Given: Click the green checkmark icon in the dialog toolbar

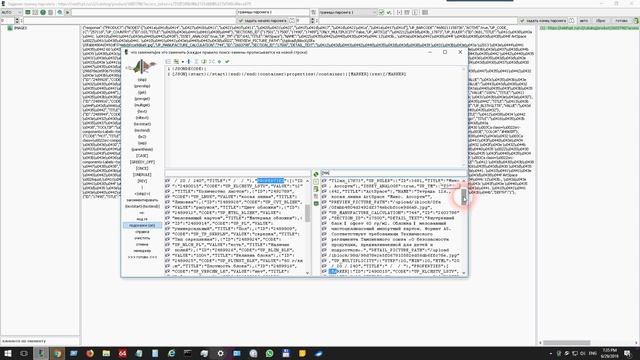Looking at the screenshot, I should pyautogui.click(x=227, y=61).
